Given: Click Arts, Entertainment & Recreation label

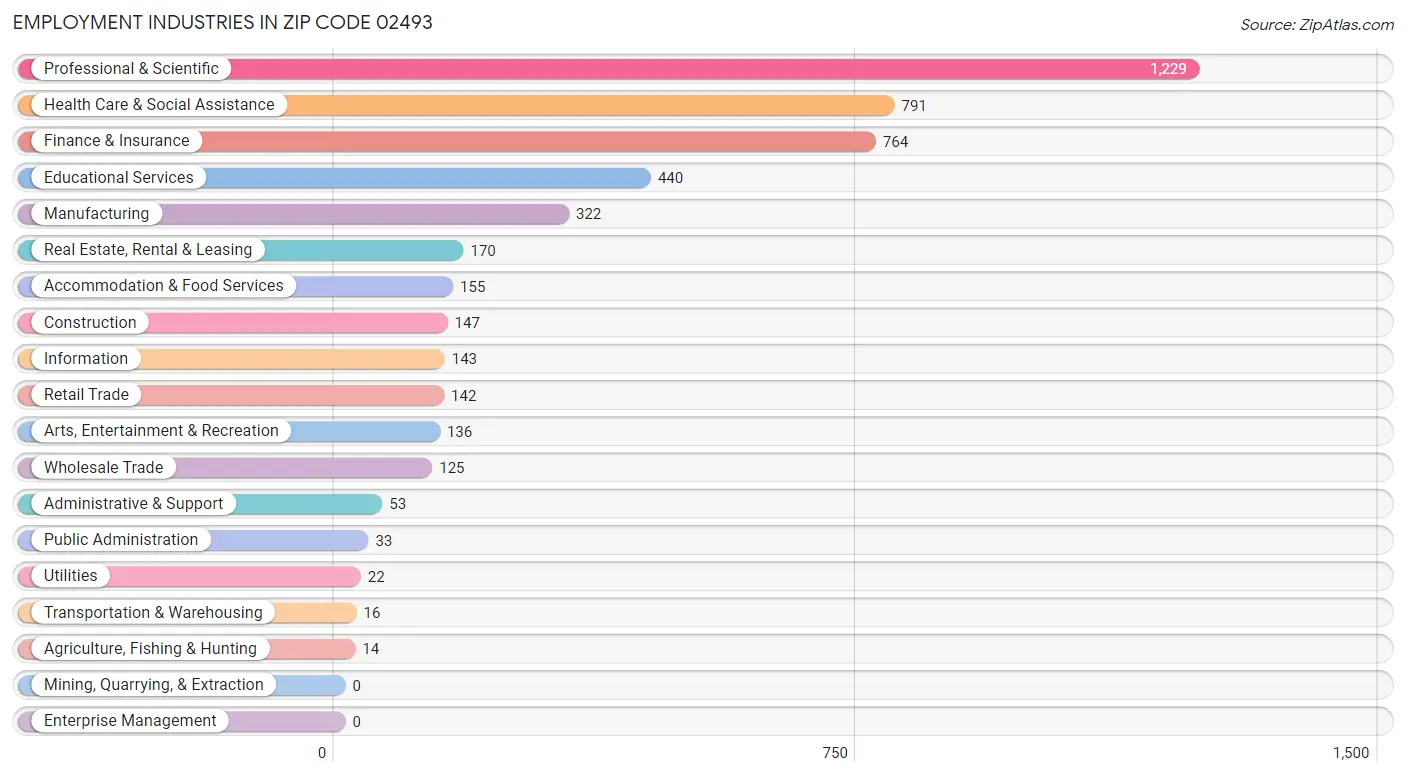Looking at the screenshot, I should click(x=161, y=431).
